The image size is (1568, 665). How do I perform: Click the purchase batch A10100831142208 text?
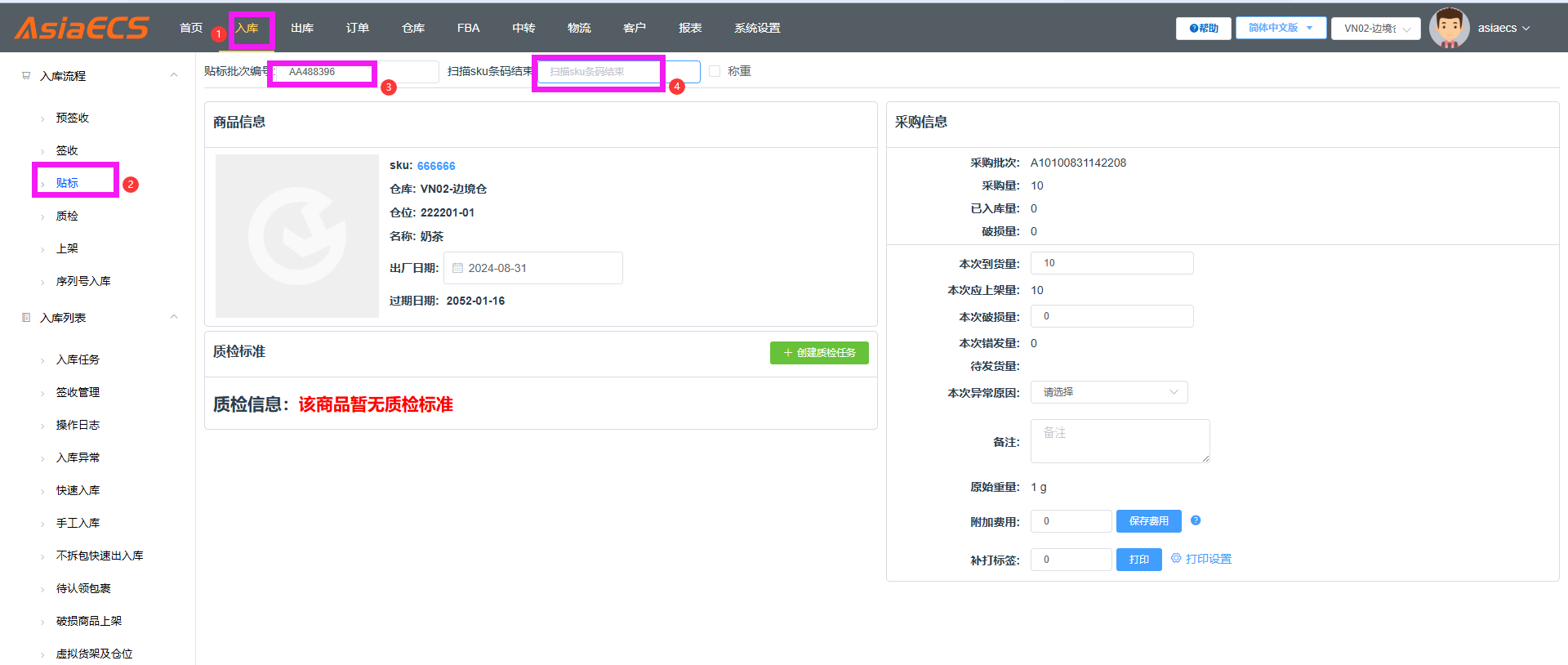pyautogui.click(x=1078, y=163)
